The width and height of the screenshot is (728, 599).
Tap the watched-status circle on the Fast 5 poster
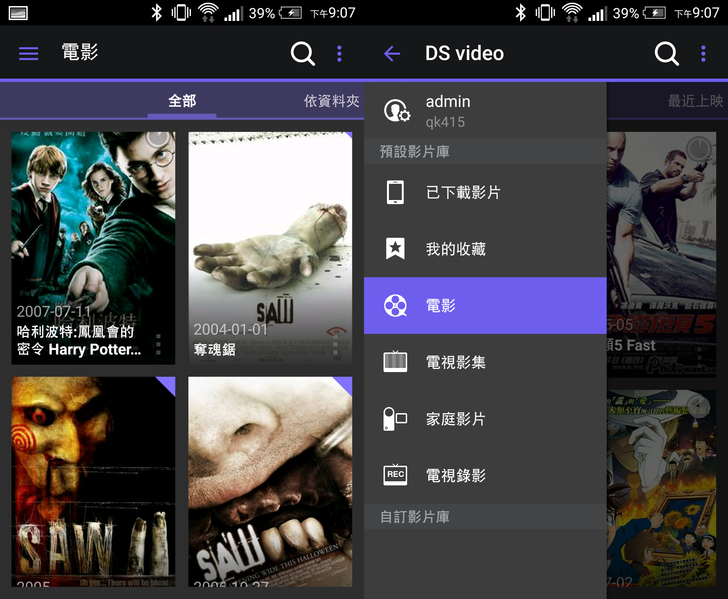click(699, 148)
